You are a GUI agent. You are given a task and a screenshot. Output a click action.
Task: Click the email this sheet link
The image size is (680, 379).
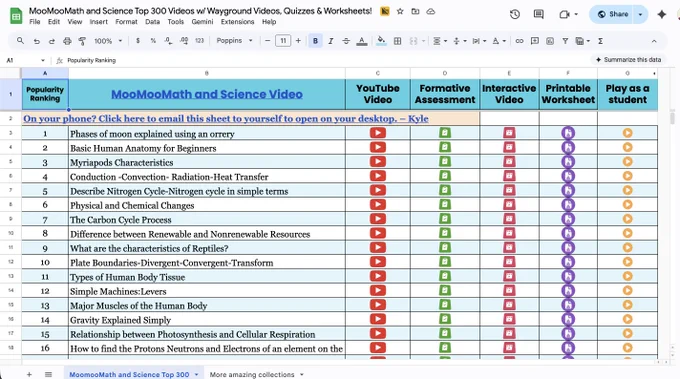click(x=226, y=118)
